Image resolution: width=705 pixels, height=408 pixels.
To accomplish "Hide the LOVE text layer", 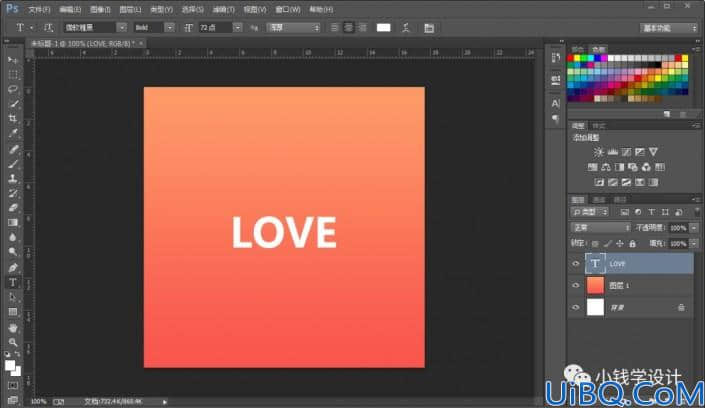I will point(576,264).
